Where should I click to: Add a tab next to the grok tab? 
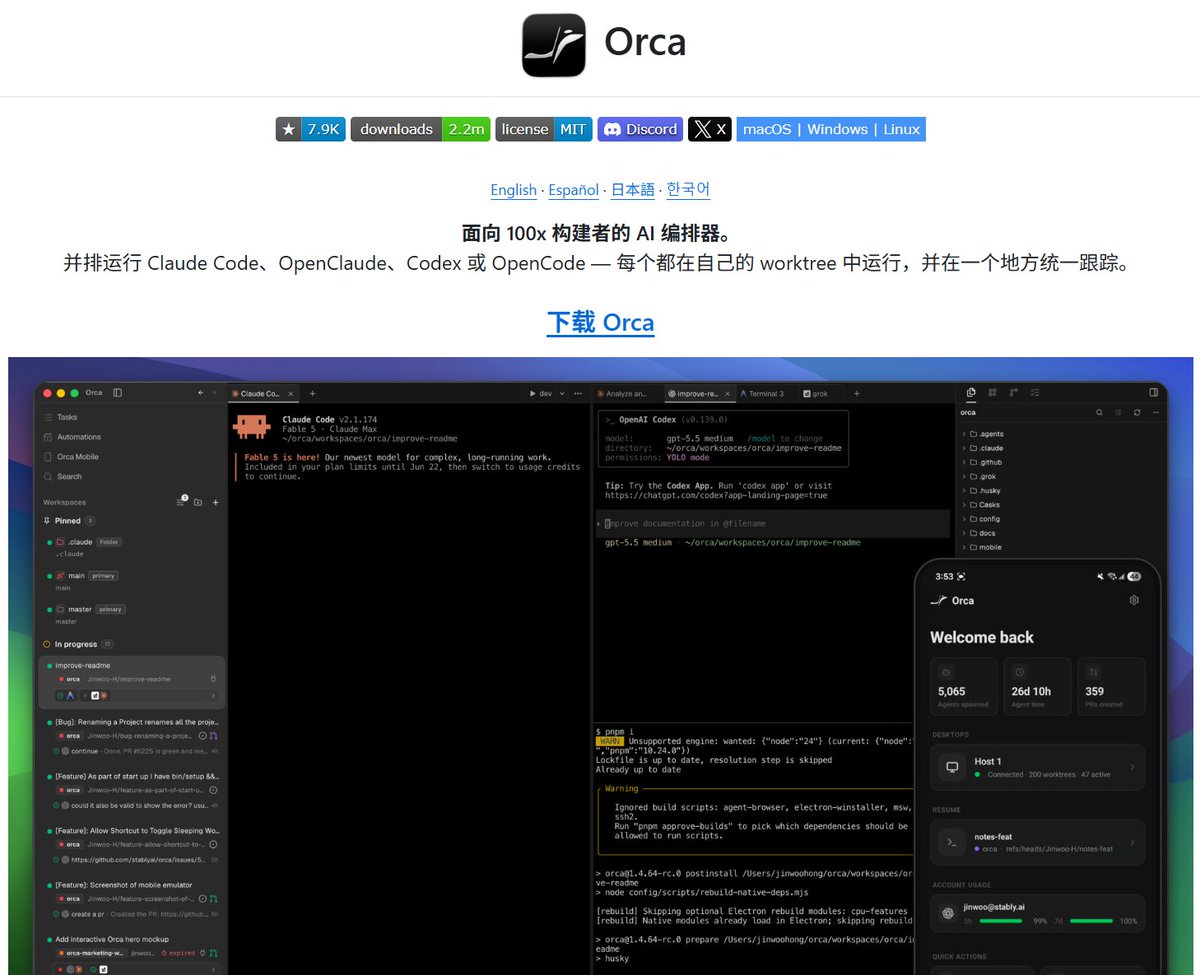pos(856,394)
